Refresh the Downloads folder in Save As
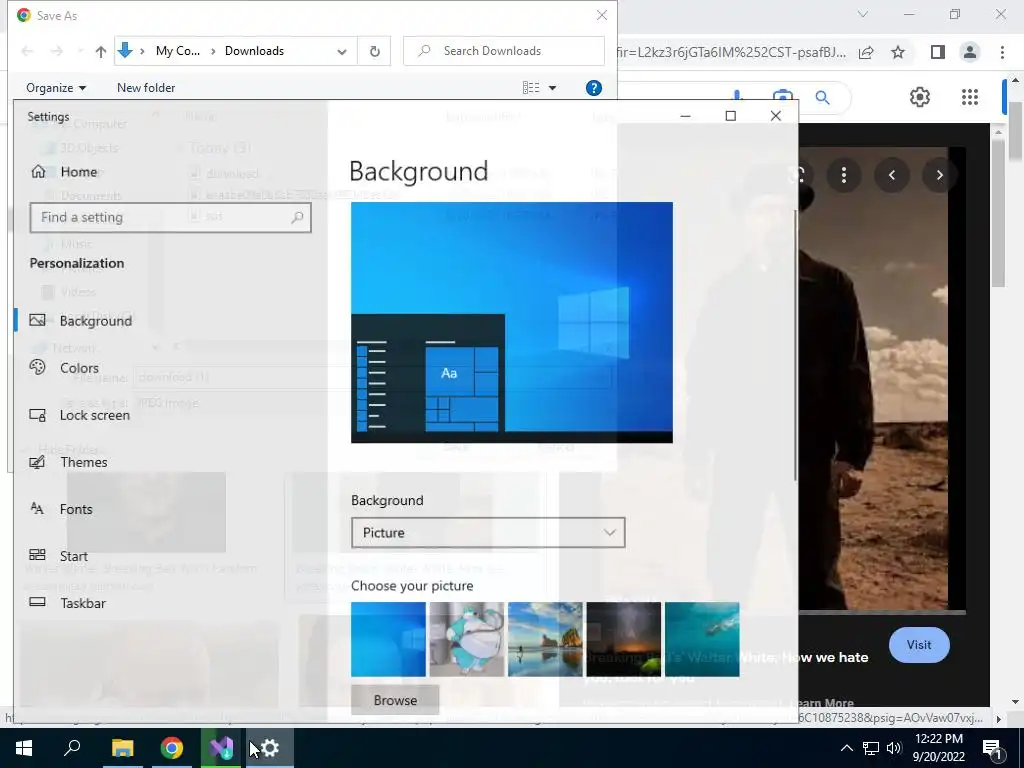 coord(374,51)
